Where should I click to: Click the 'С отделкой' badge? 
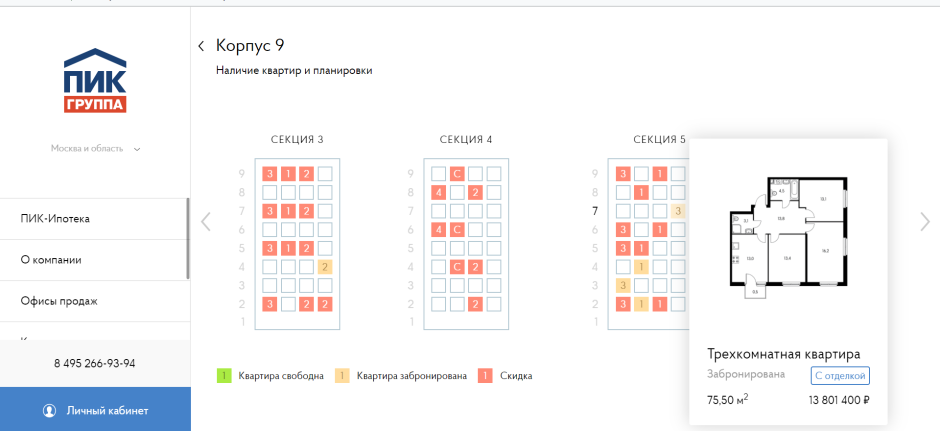(839, 376)
